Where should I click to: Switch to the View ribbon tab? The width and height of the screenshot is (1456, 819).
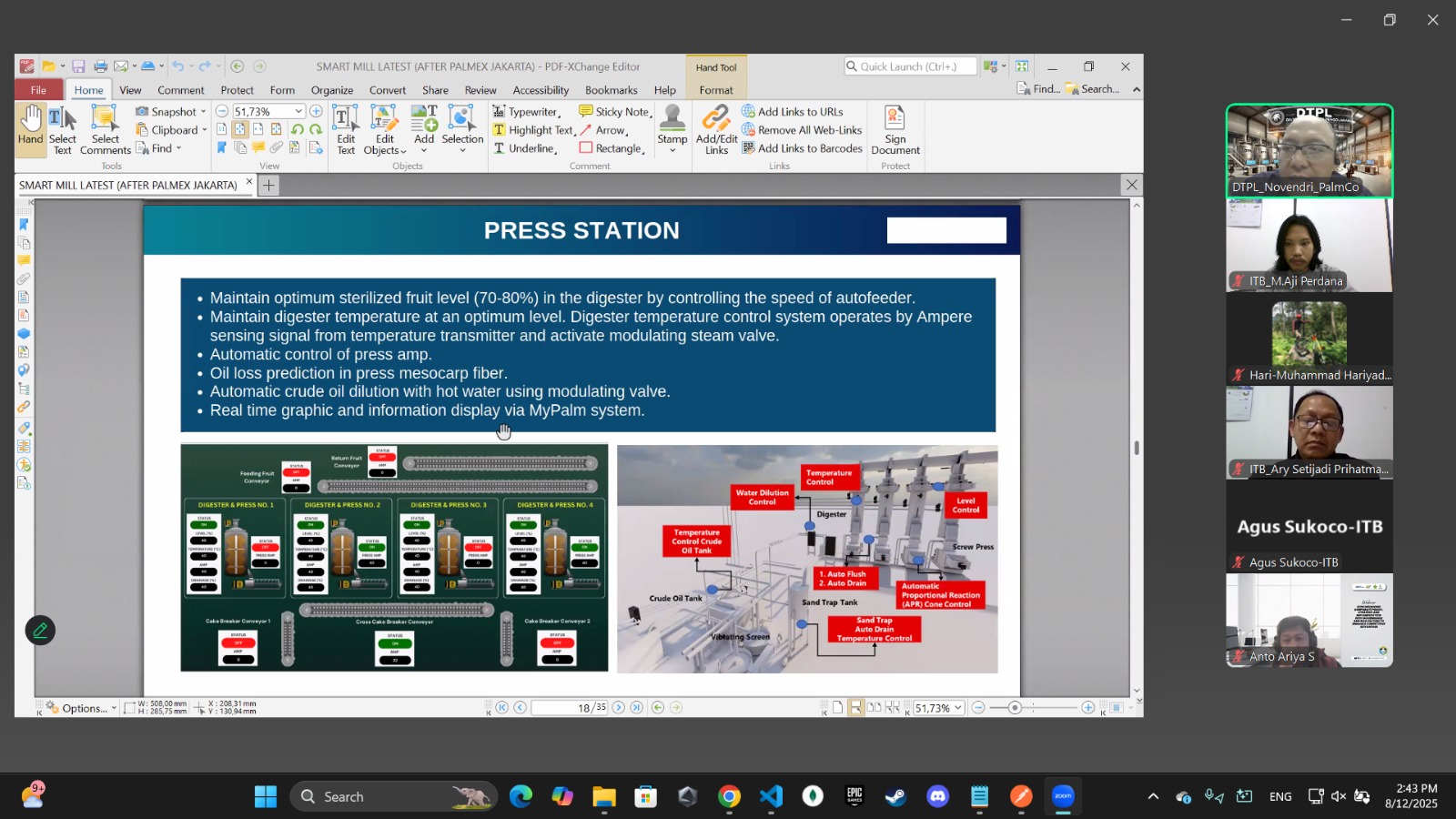click(x=130, y=90)
